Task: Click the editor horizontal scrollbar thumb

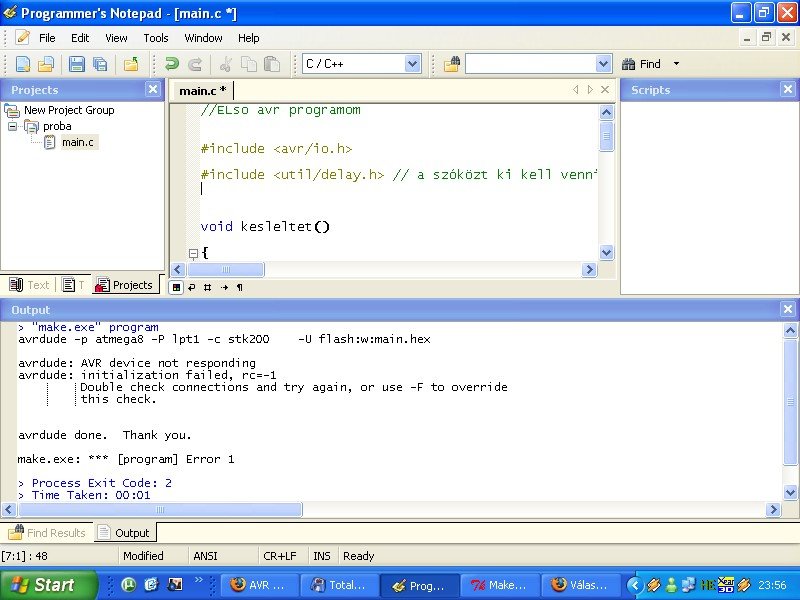Action: point(226,269)
